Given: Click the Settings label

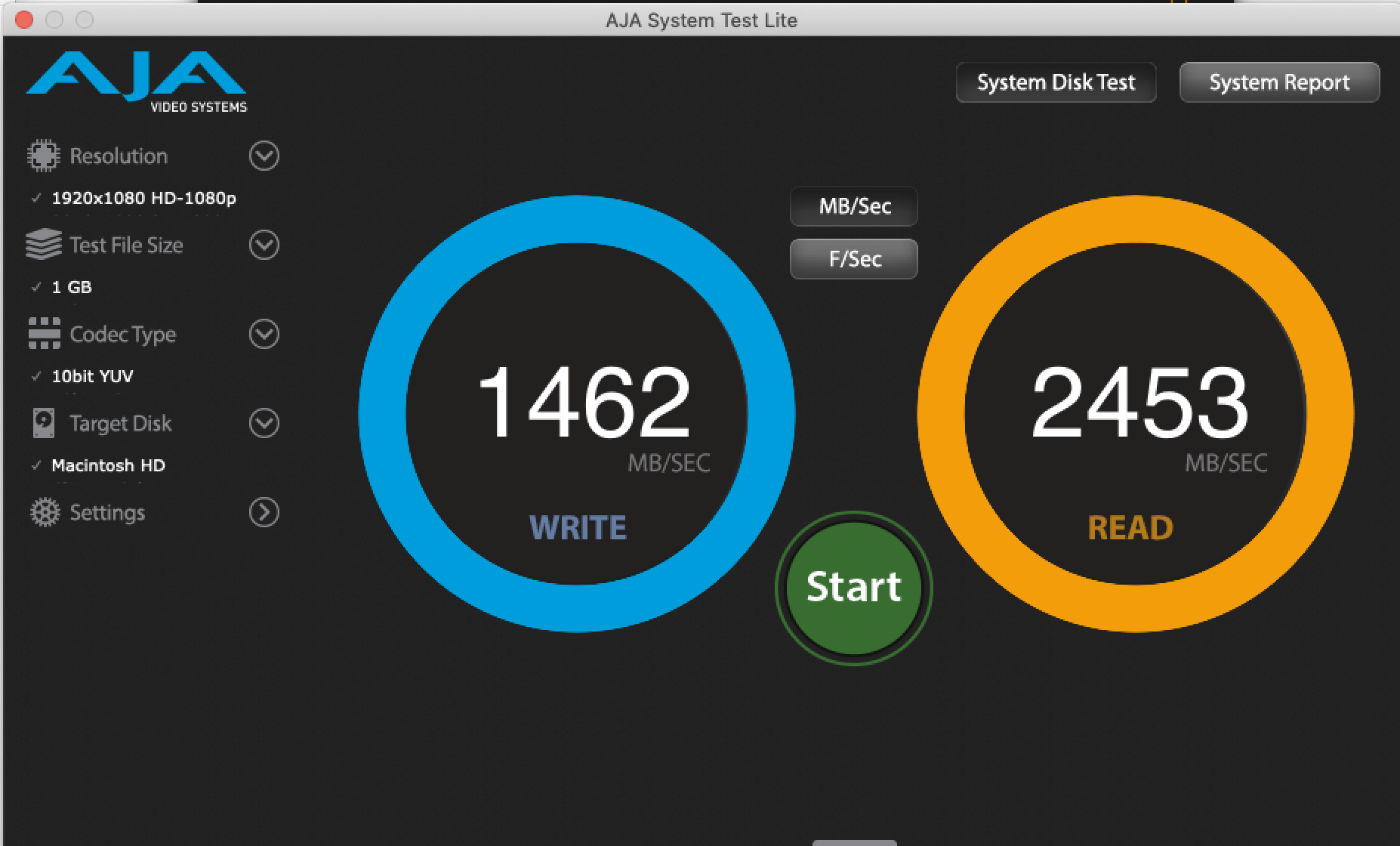Looking at the screenshot, I should [107, 512].
